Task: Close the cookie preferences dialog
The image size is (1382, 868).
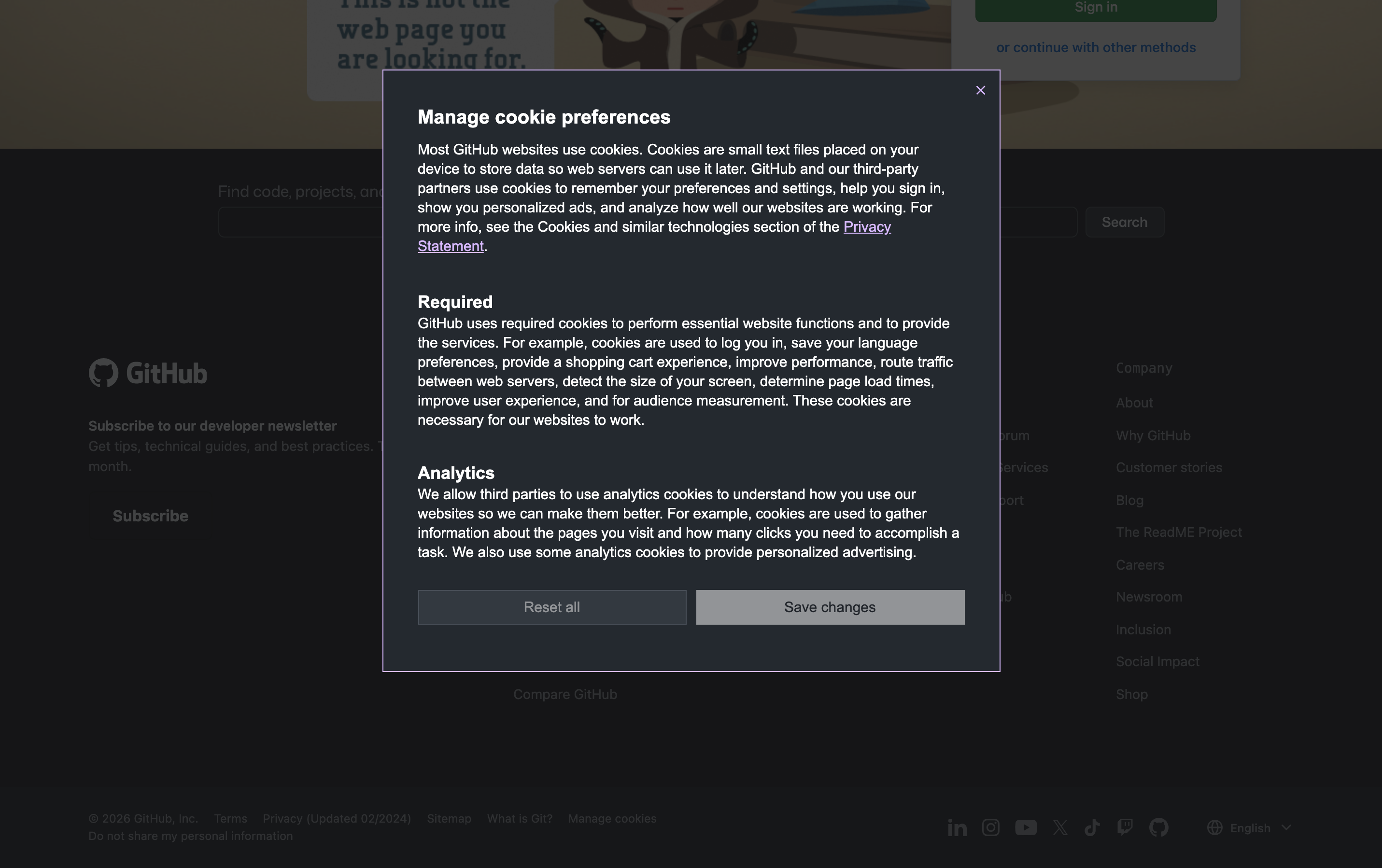Action: [x=980, y=90]
